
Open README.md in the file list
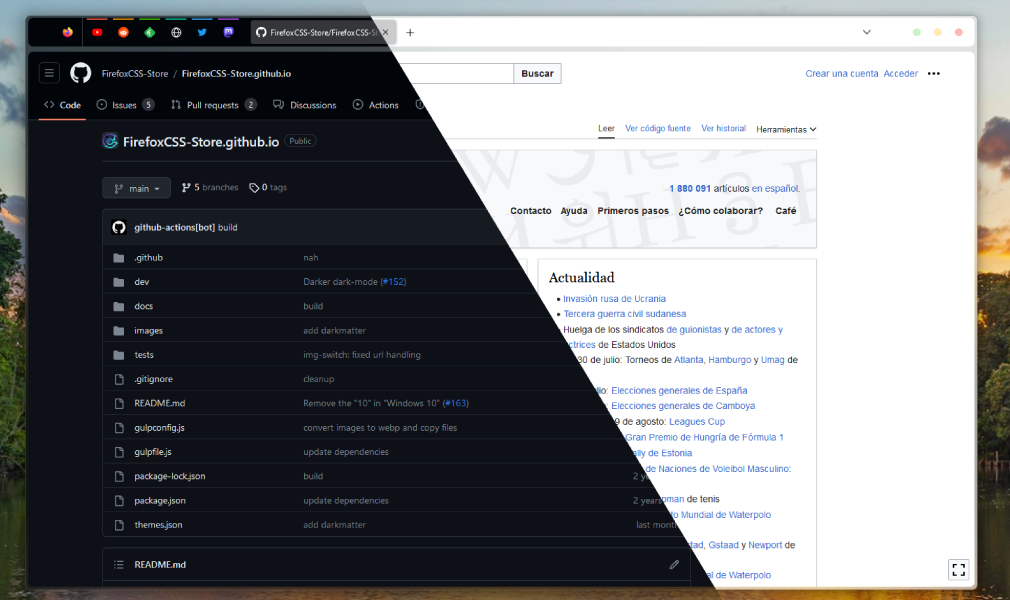(160, 403)
